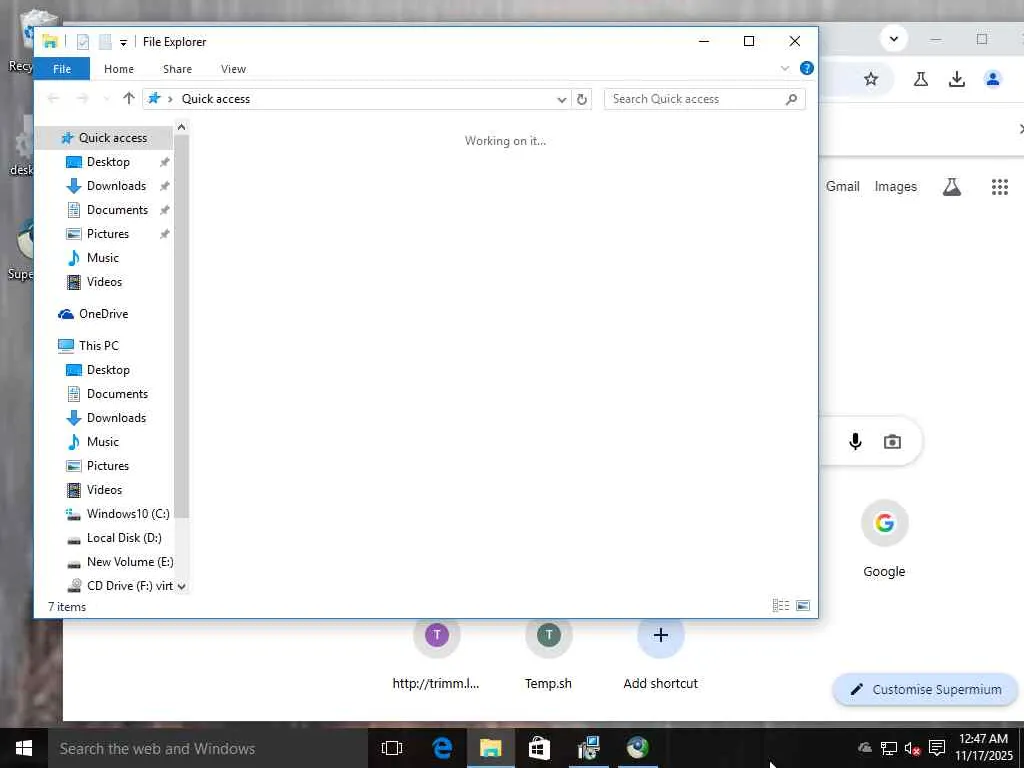The height and width of the screenshot is (768, 1024).
Task: Click the voice search microphone icon
Action: 855,441
